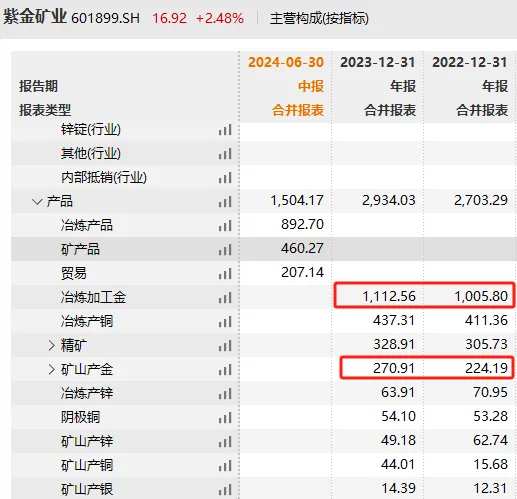517x499 pixels.
Task: Show bar chart for 阴极铜 row
Action: (x=225, y=418)
